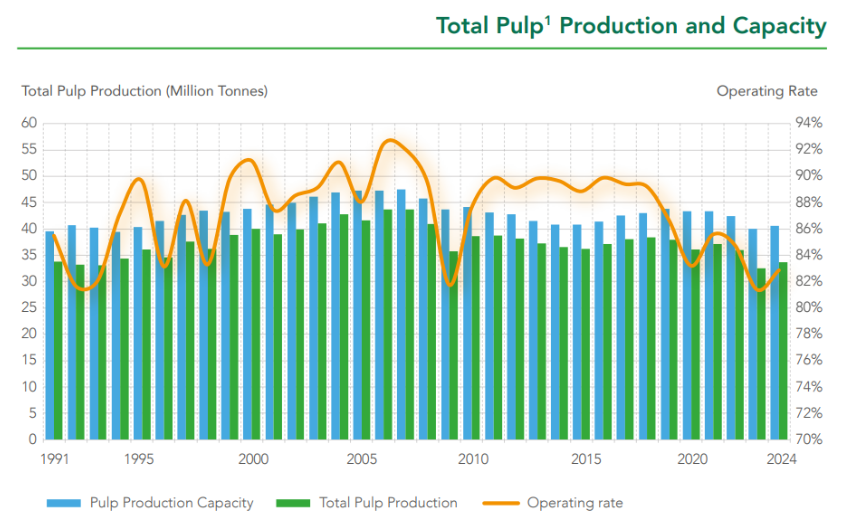This screenshot has width=853, height=514.
Task: Click the green production bar for 2024
Action: click(x=783, y=351)
